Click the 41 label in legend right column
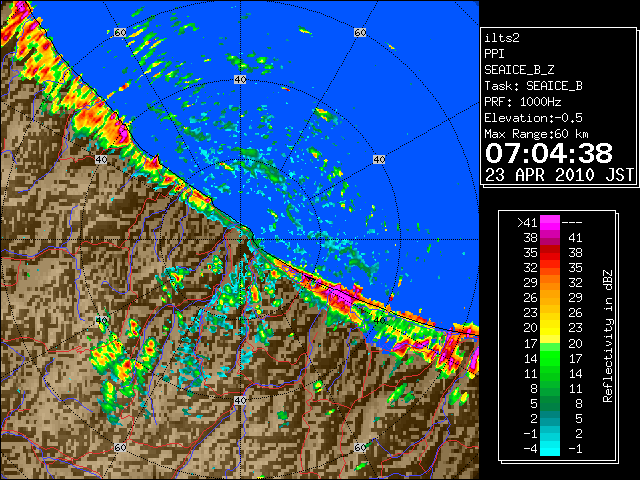Viewport: 640px width, 480px height. 575,238
